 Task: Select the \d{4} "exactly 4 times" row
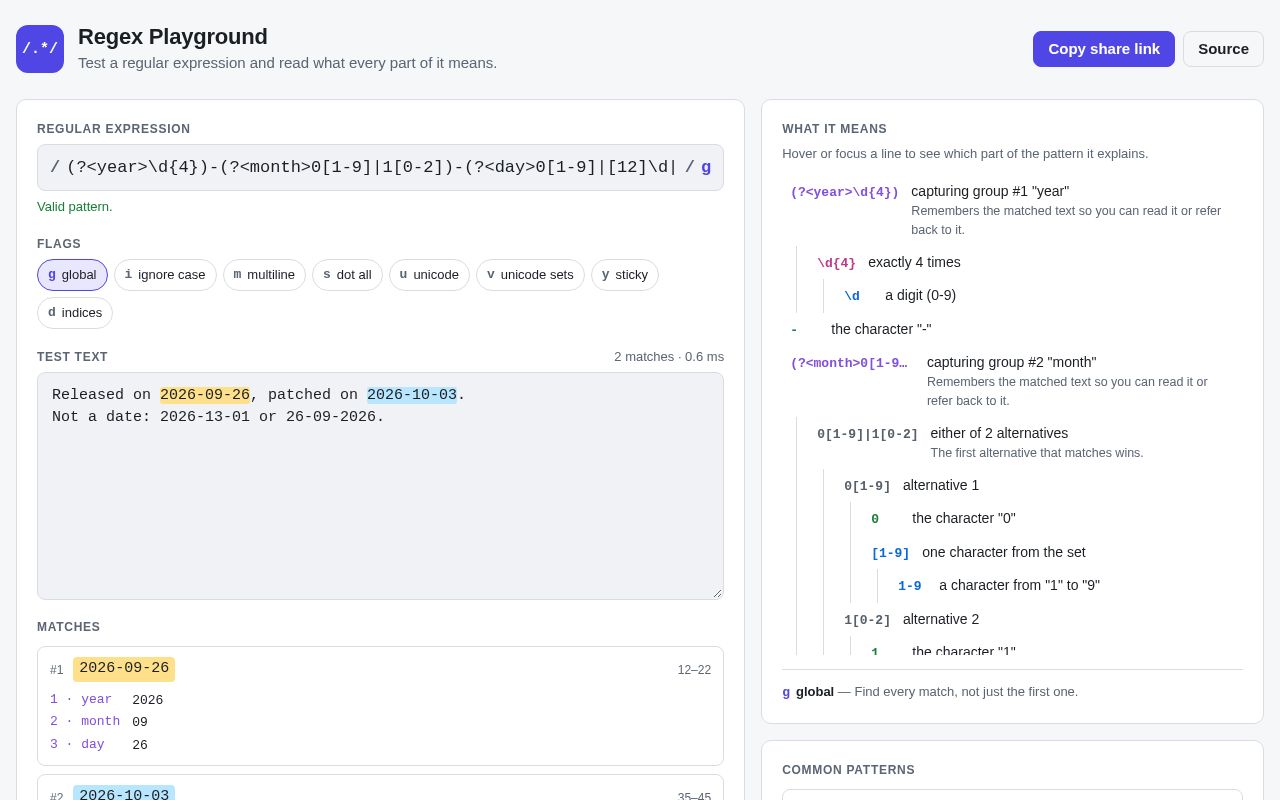click(1026, 263)
